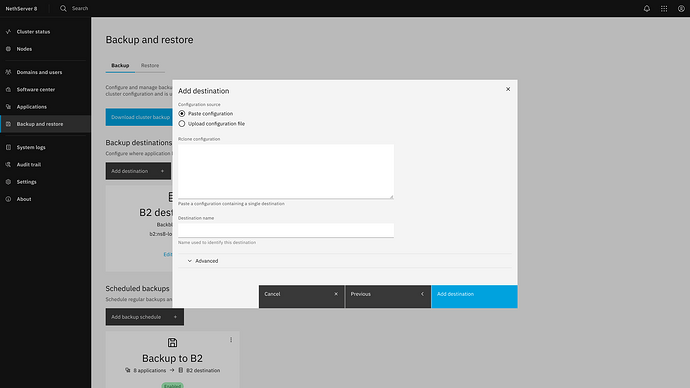690x388 pixels.
Task: Click the Backup and restore sidebar icon
Action: [8, 124]
